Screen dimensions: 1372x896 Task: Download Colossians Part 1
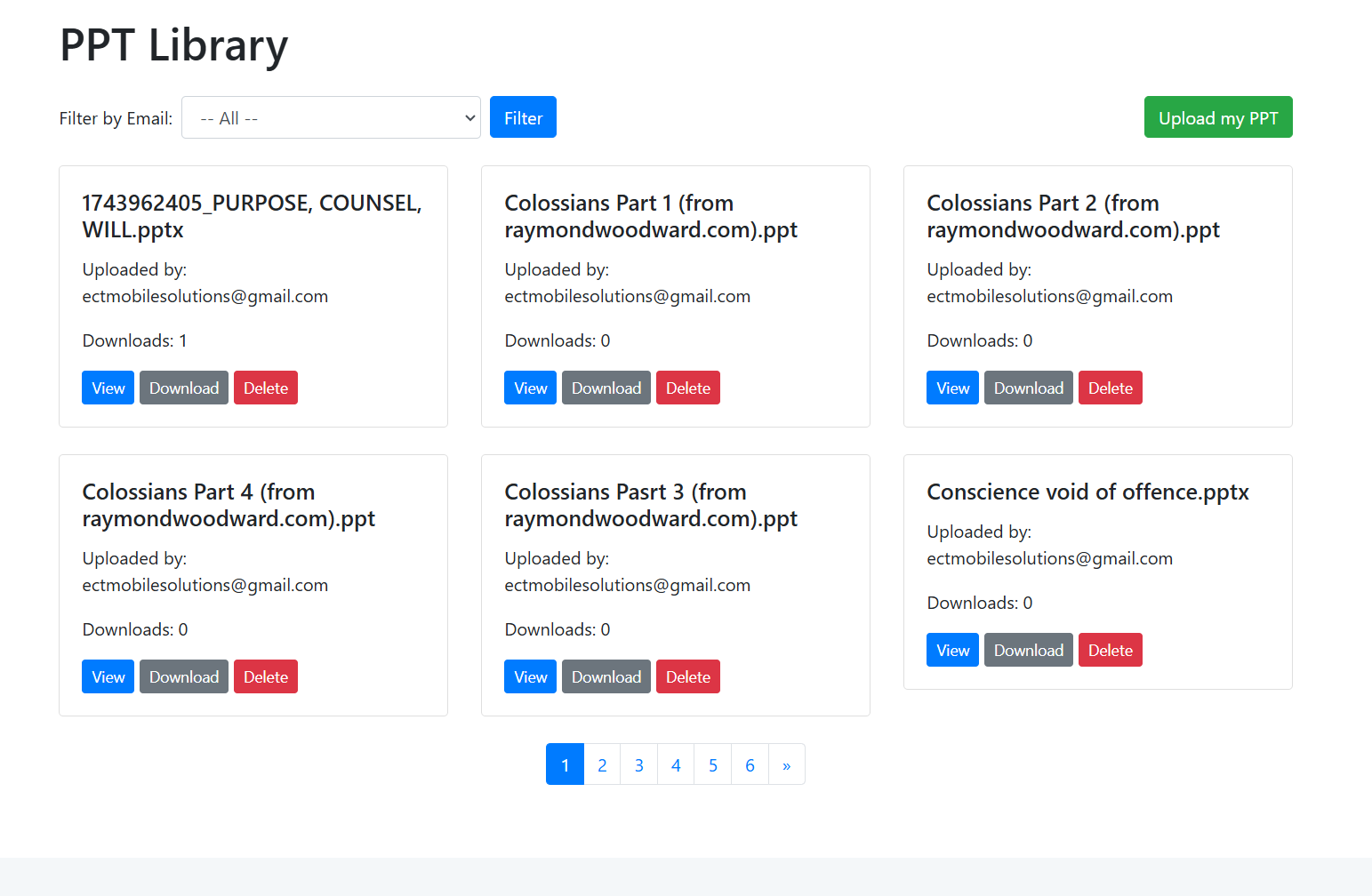point(606,387)
